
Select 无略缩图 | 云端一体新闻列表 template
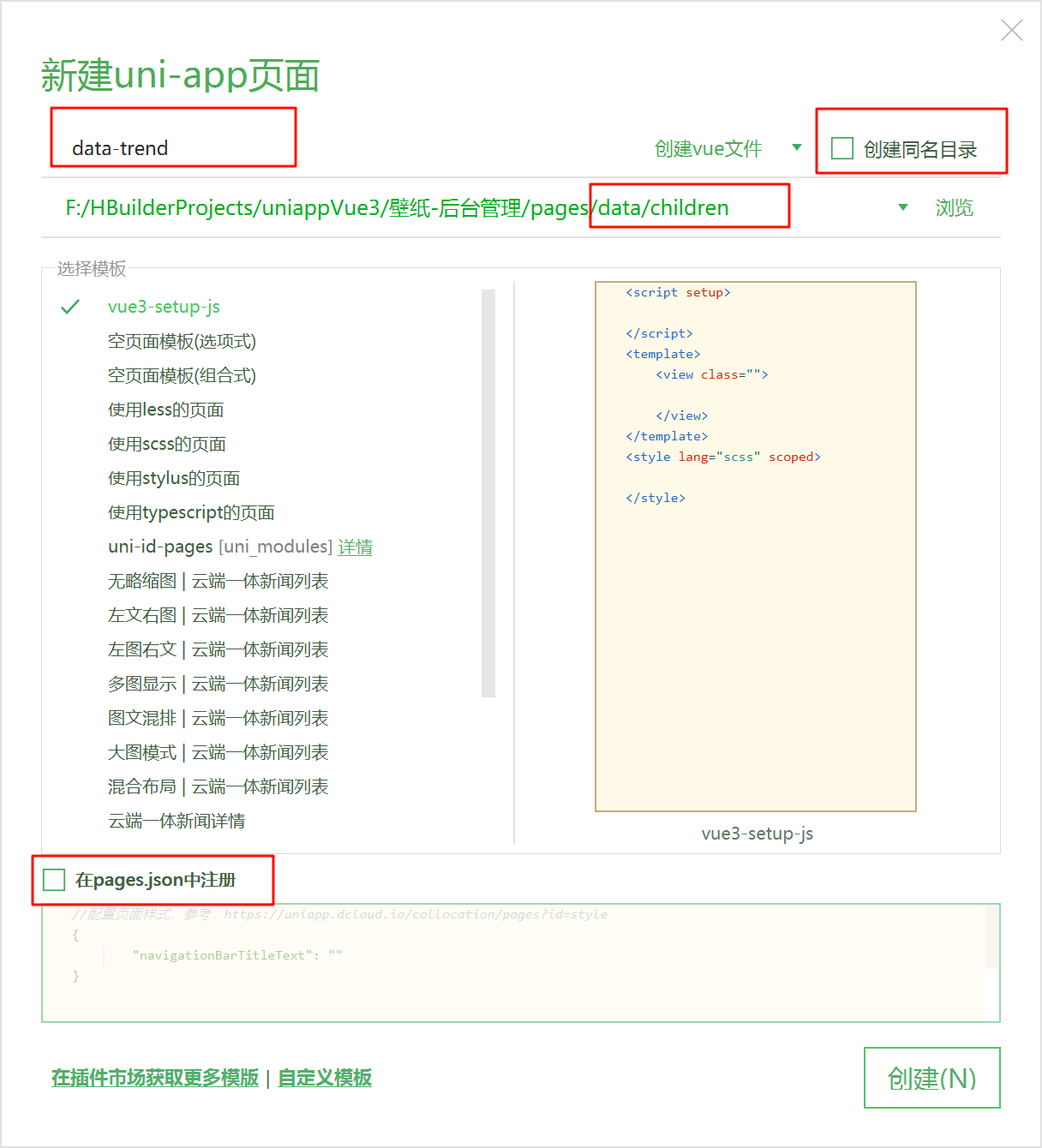tap(218, 581)
